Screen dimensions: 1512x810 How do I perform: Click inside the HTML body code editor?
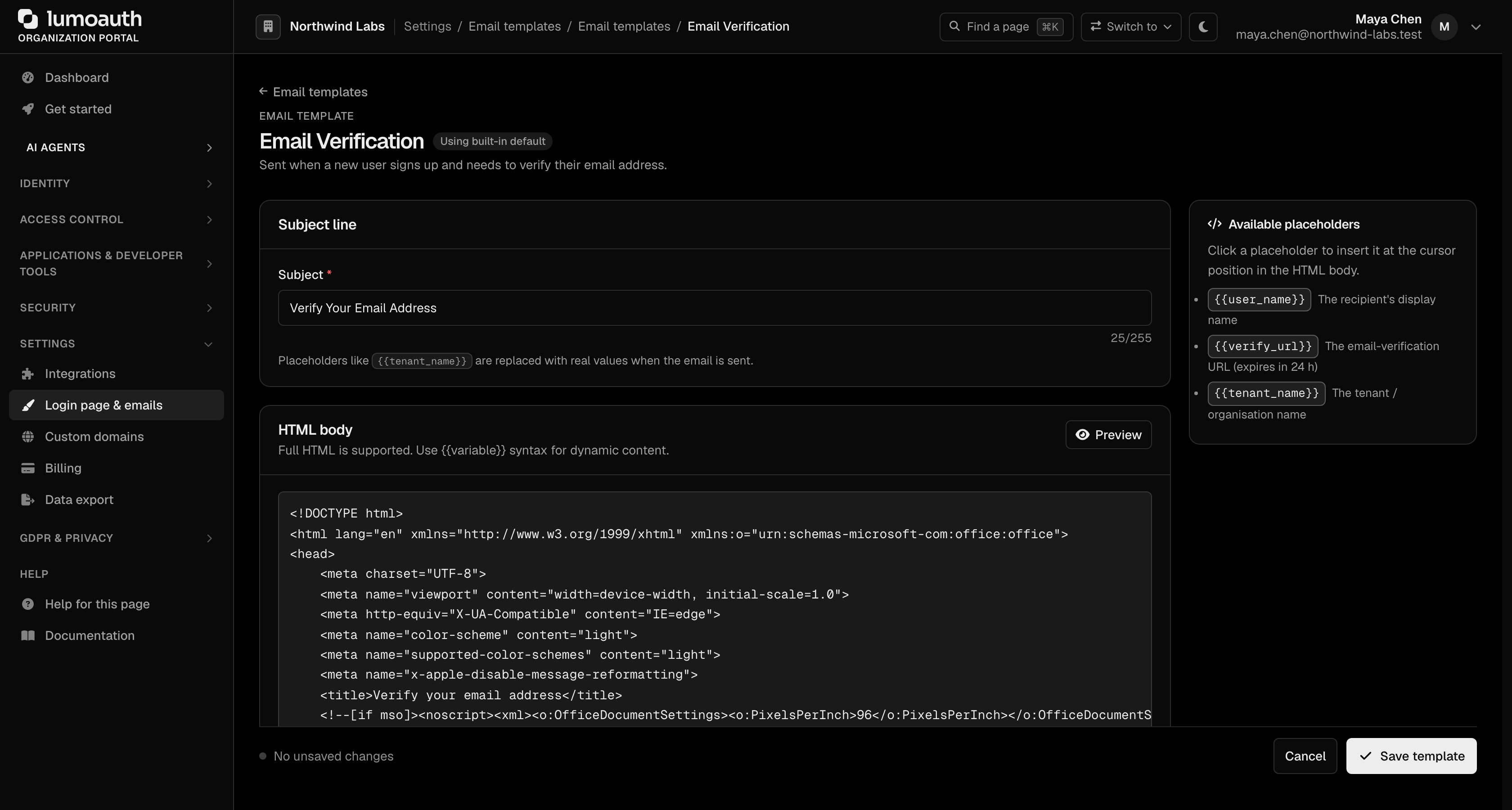tap(714, 609)
